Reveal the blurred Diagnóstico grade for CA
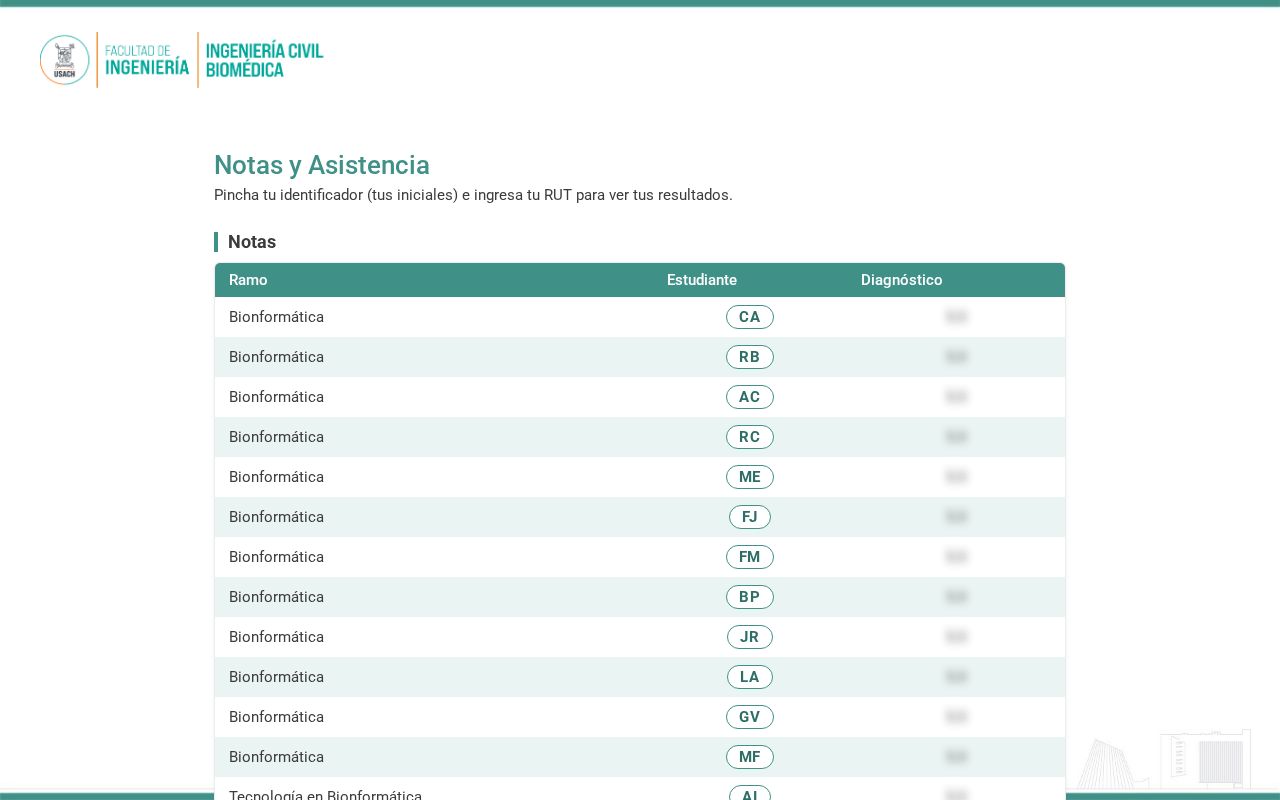 [x=956, y=317]
